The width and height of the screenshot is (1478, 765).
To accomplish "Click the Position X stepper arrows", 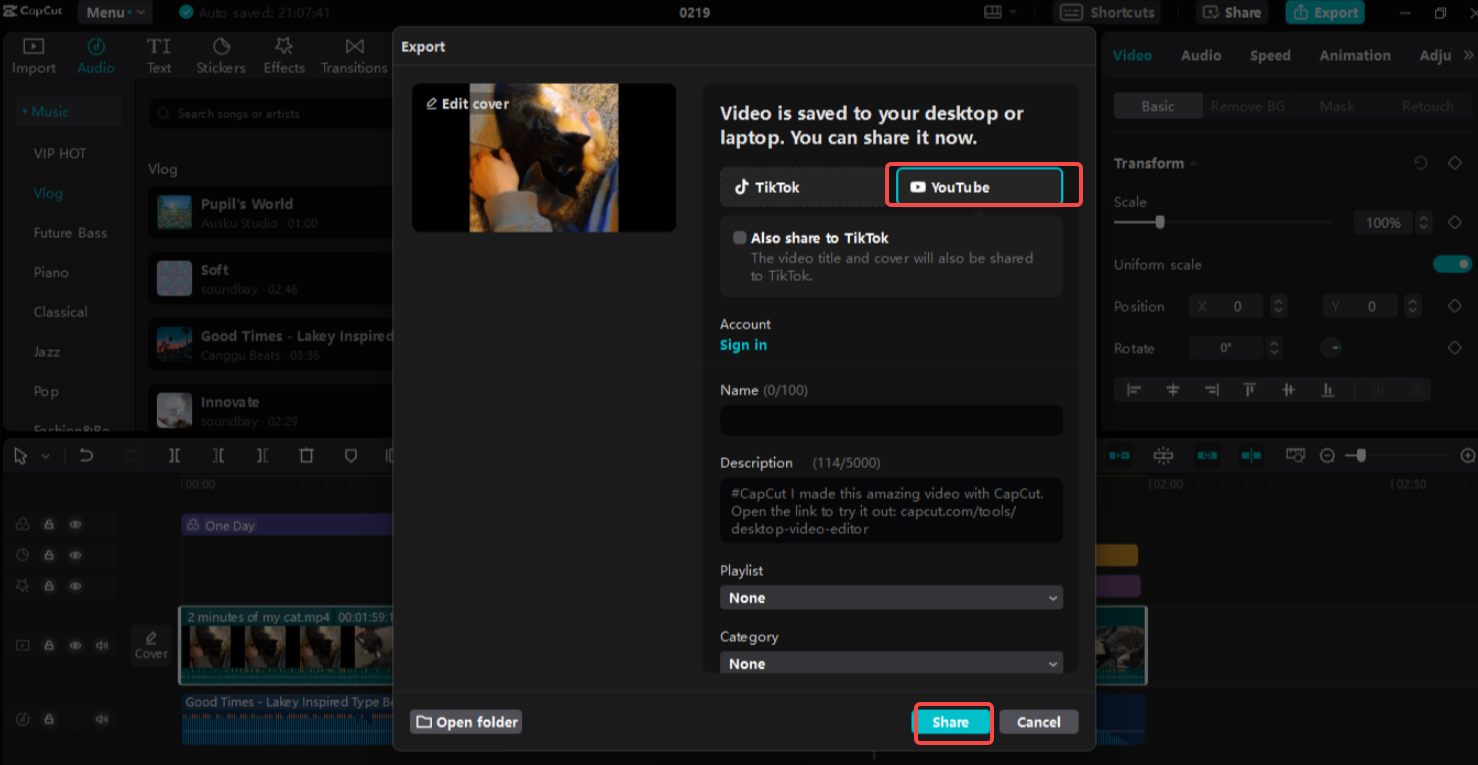I will 1278,306.
